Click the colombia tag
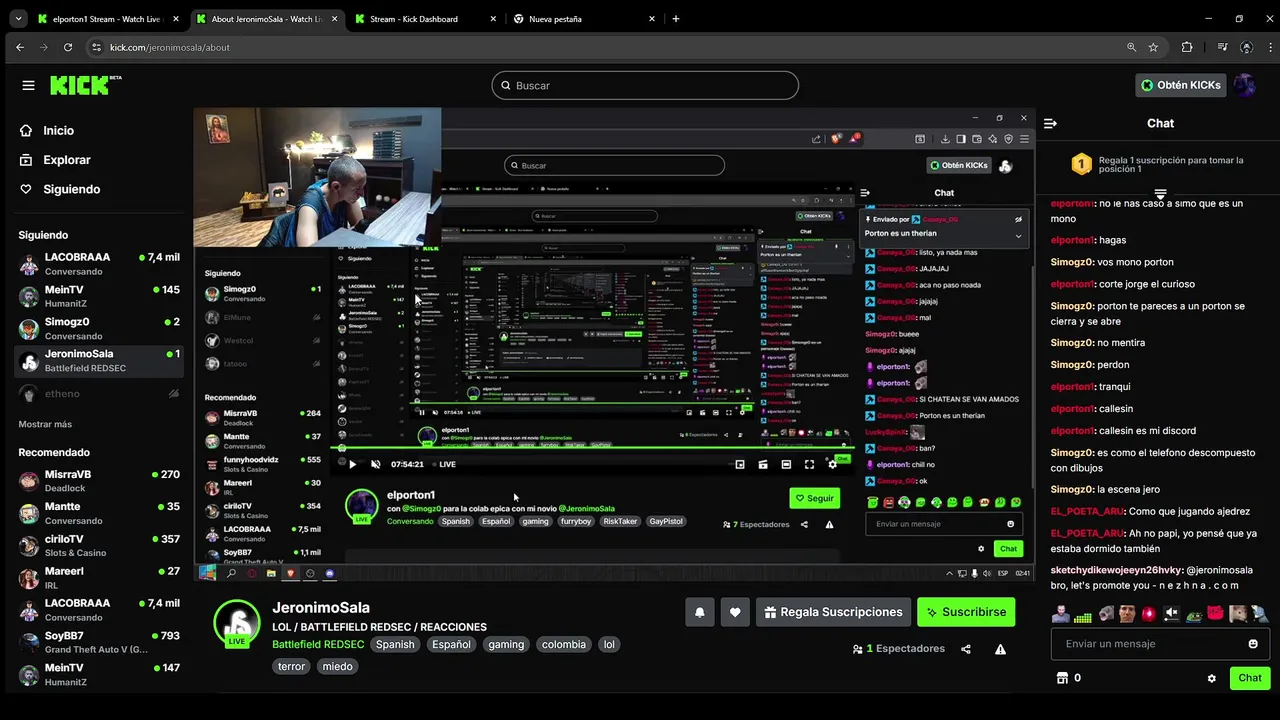 pyautogui.click(x=564, y=644)
